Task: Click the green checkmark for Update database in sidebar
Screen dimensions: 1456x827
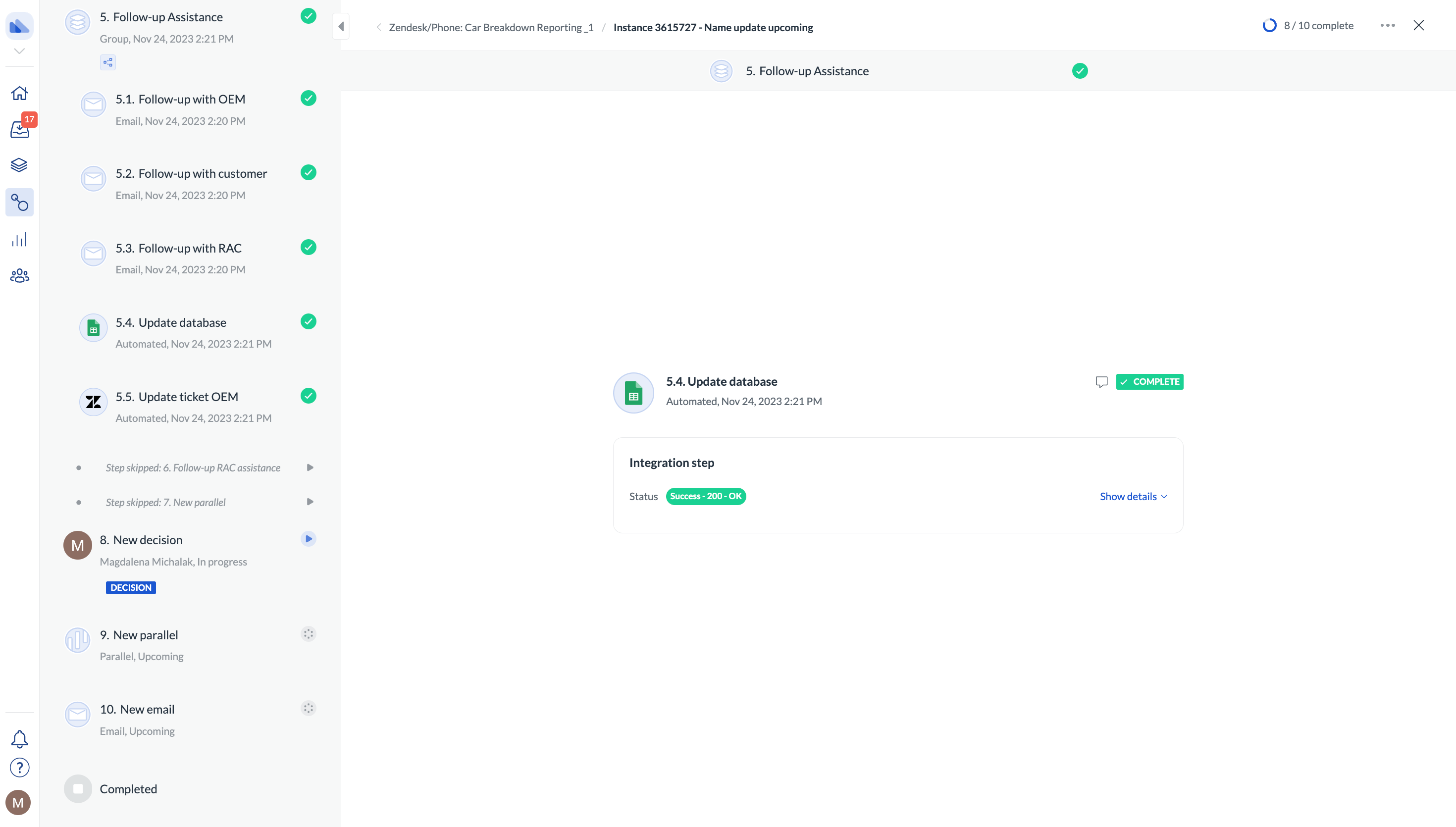Action: [309, 321]
